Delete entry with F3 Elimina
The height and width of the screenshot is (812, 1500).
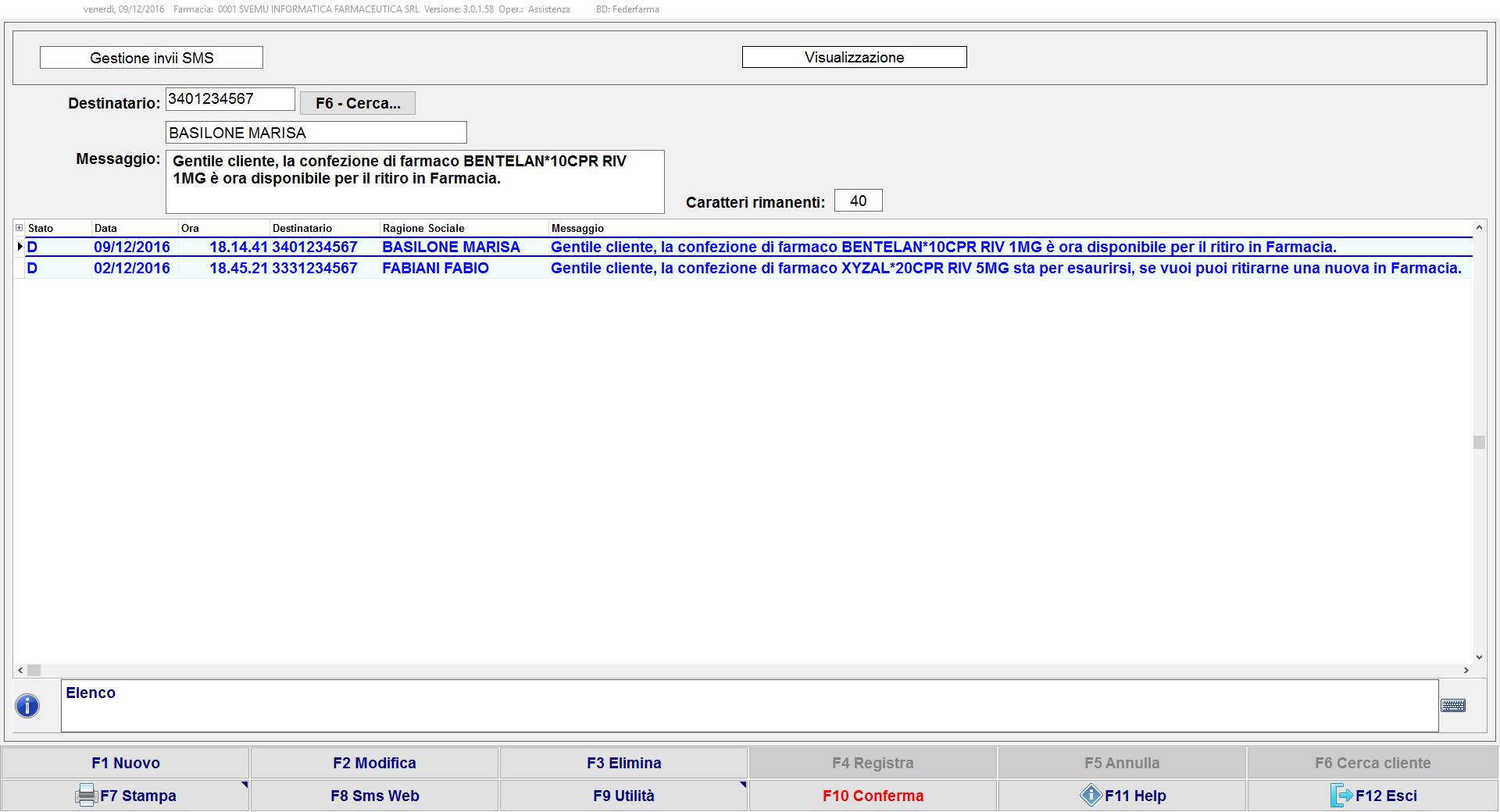tap(623, 763)
